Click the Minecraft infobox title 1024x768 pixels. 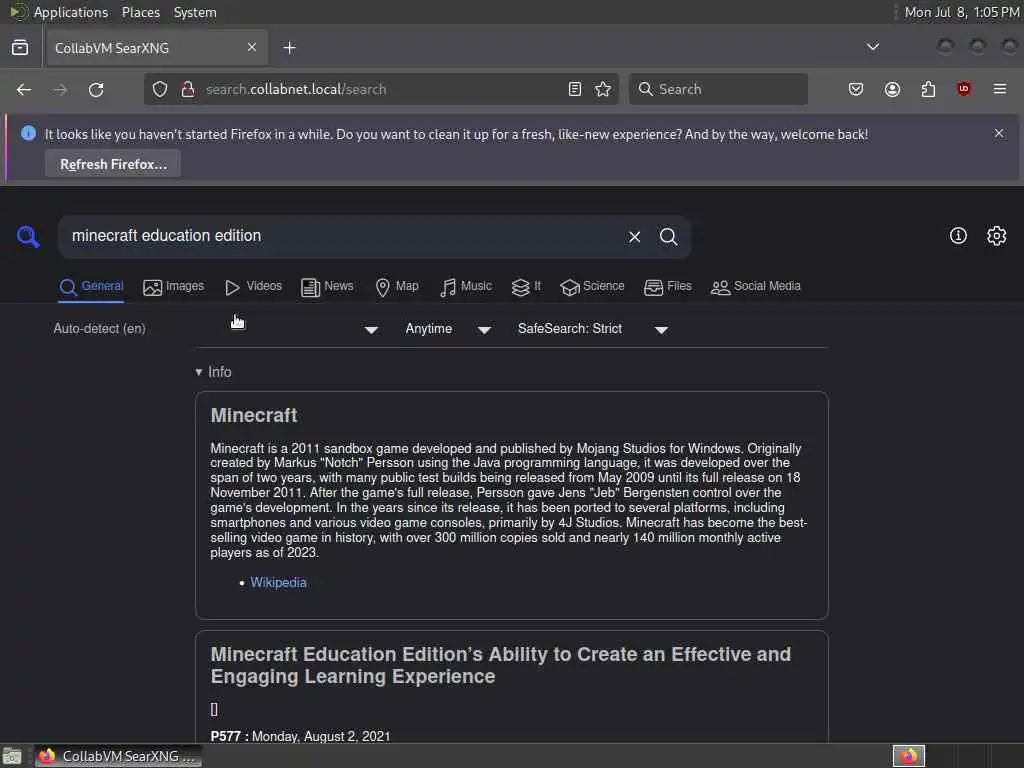click(x=254, y=415)
